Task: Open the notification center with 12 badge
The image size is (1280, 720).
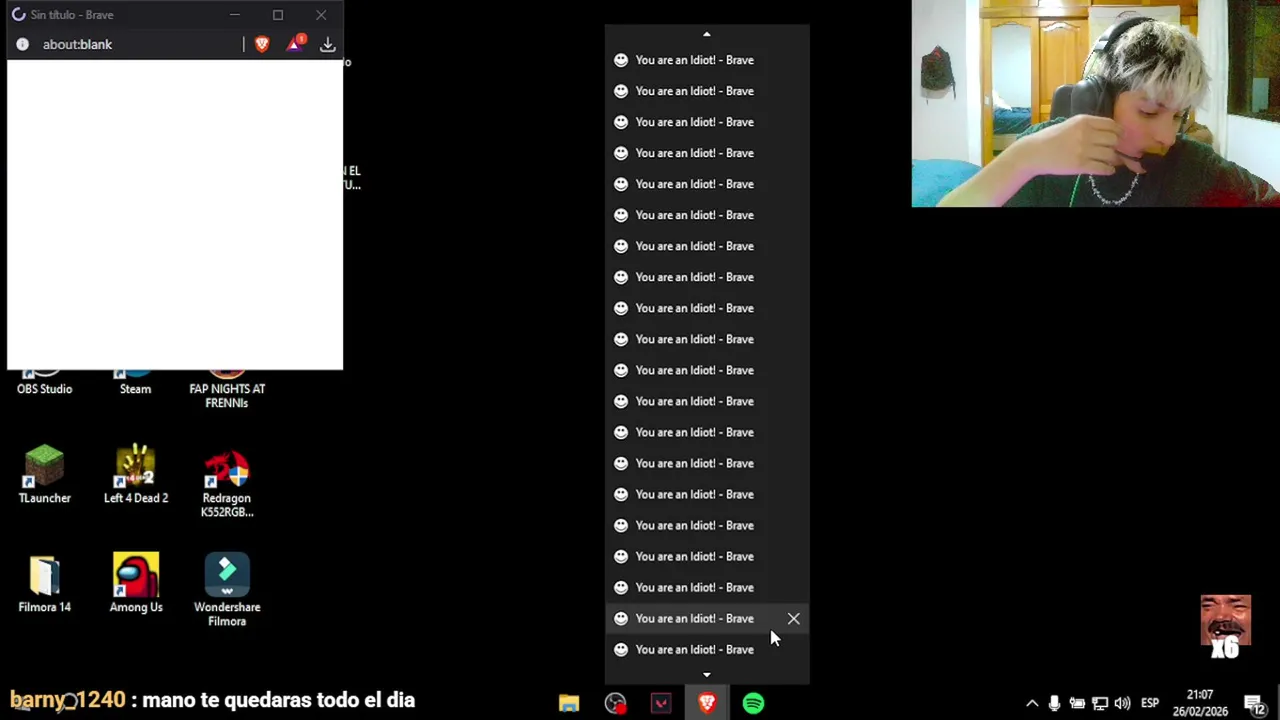Action: 1254,704
